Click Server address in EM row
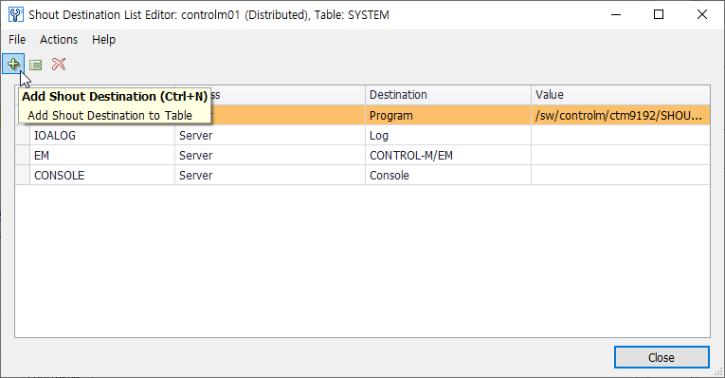725x378 pixels. coord(270,155)
